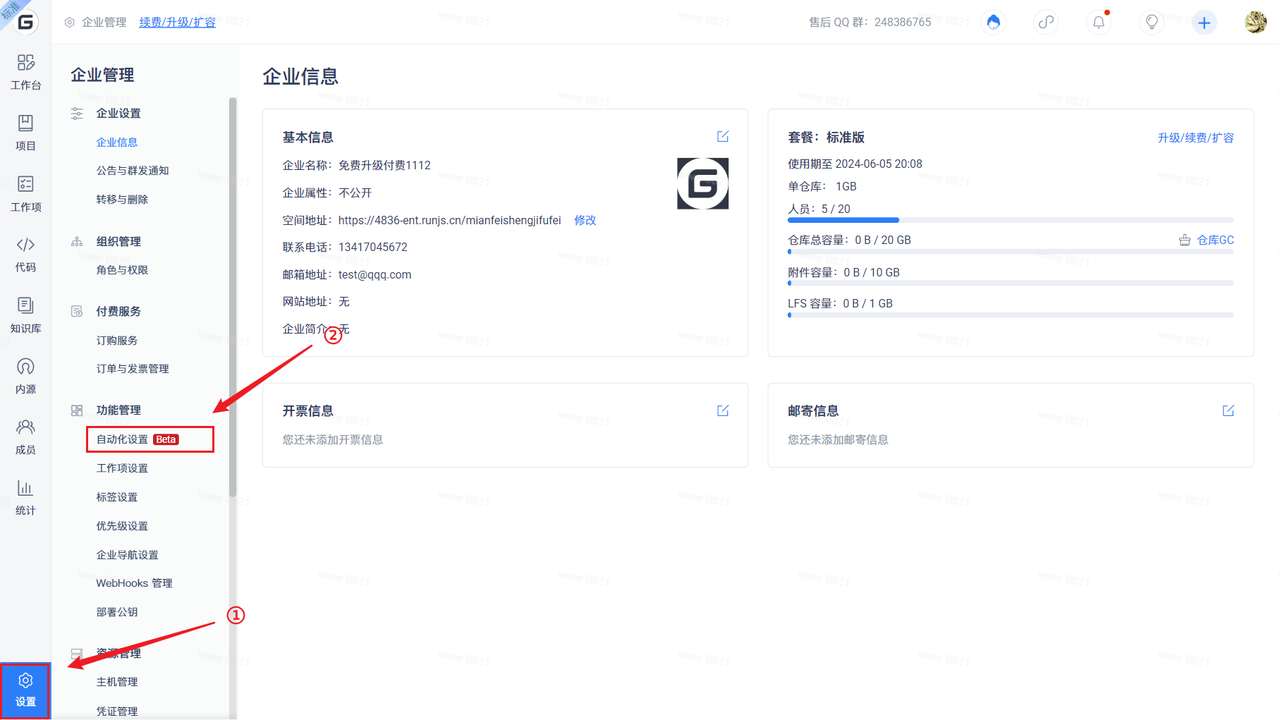Viewport: 1280px width, 720px height.
Task: Click the 升级/续费/扩容 link in plan card
Action: pos(1196,138)
